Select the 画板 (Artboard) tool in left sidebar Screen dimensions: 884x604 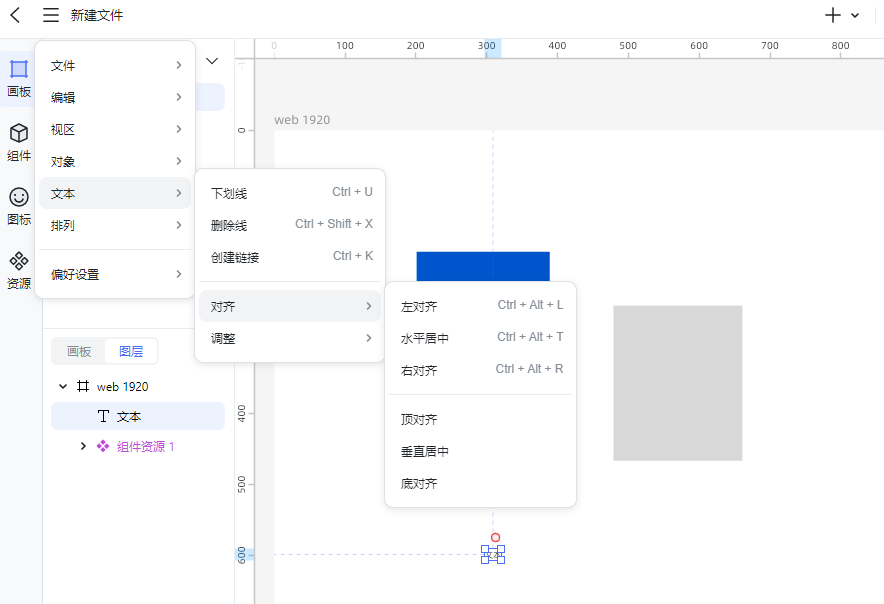[18, 78]
